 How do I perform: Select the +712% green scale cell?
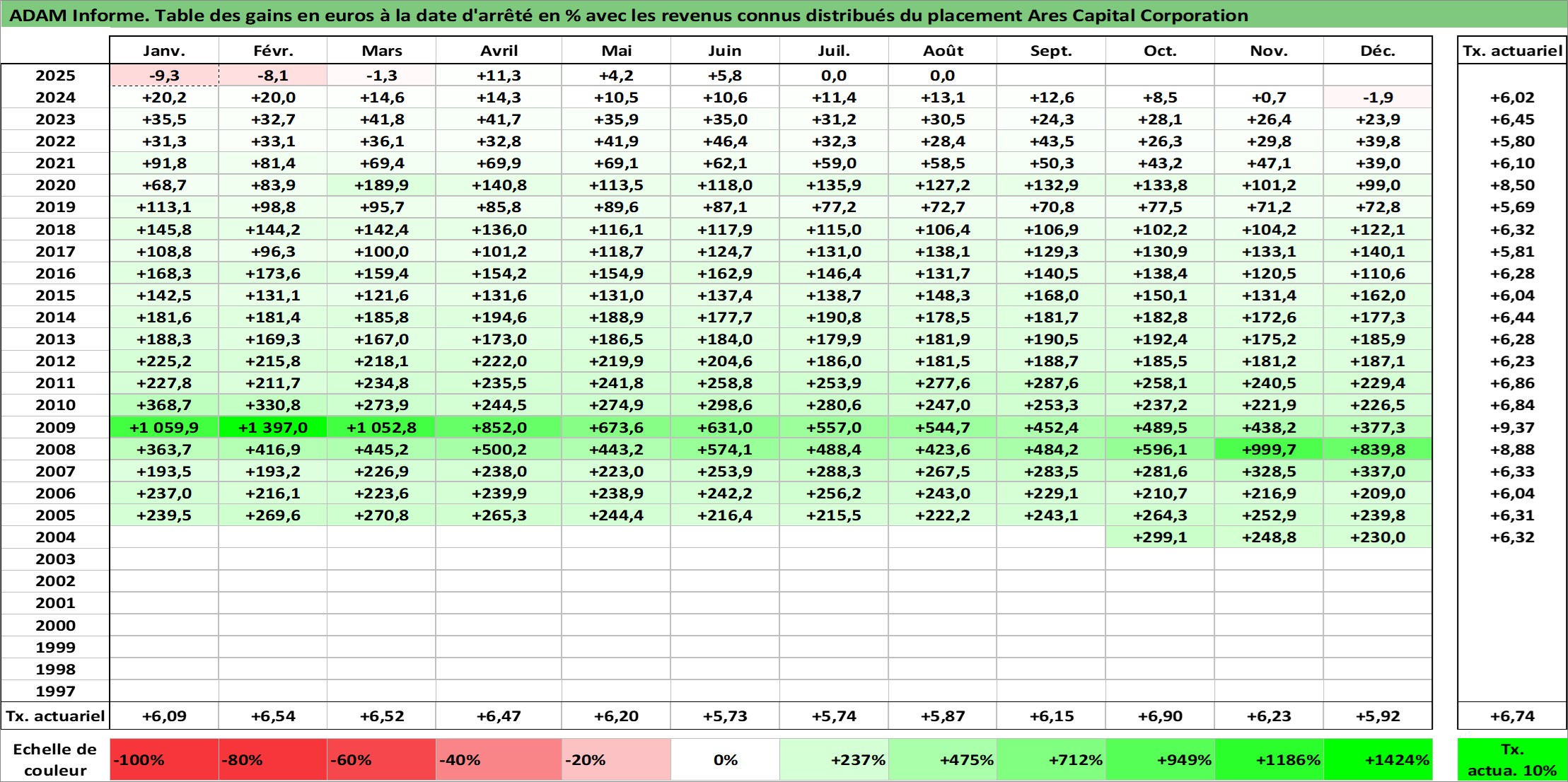(x=1051, y=760)
